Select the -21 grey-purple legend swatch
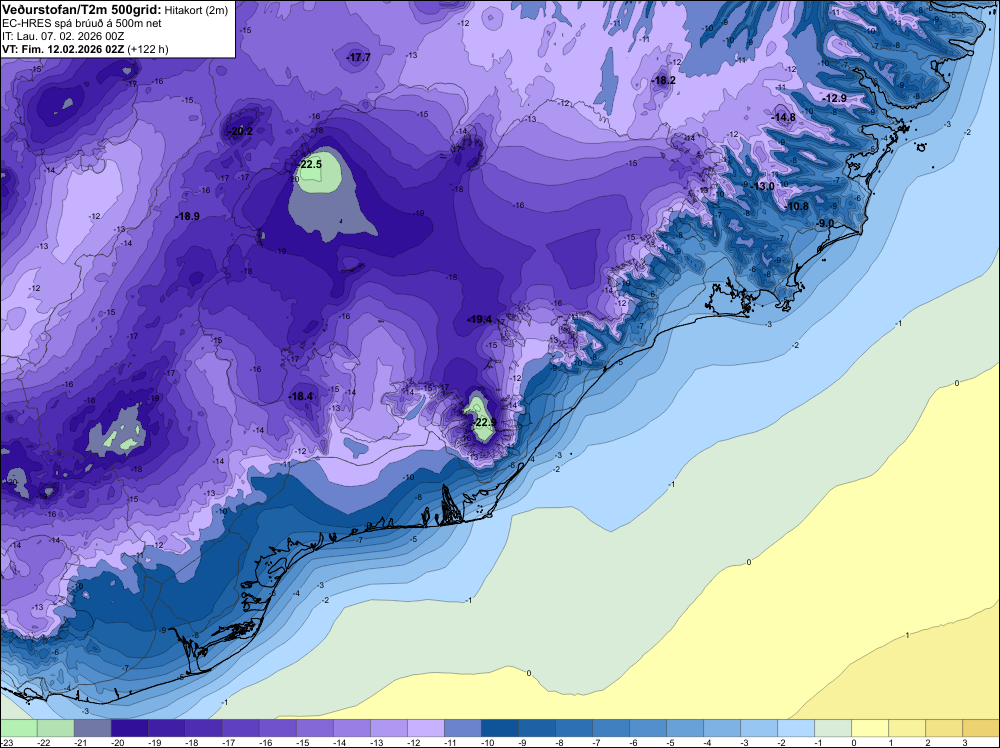The image size is (1000, 748). (x=92, y=728)
